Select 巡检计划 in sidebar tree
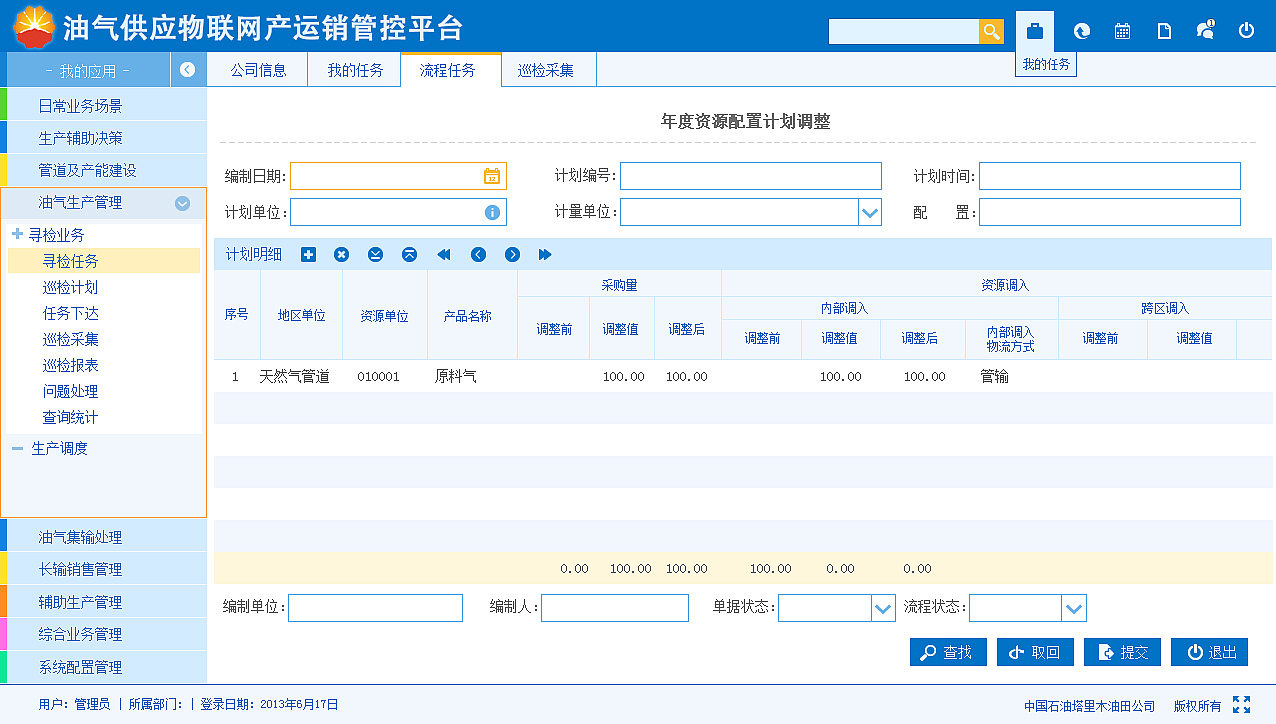Screen dimensions: 1276x724 click(70, 287)
